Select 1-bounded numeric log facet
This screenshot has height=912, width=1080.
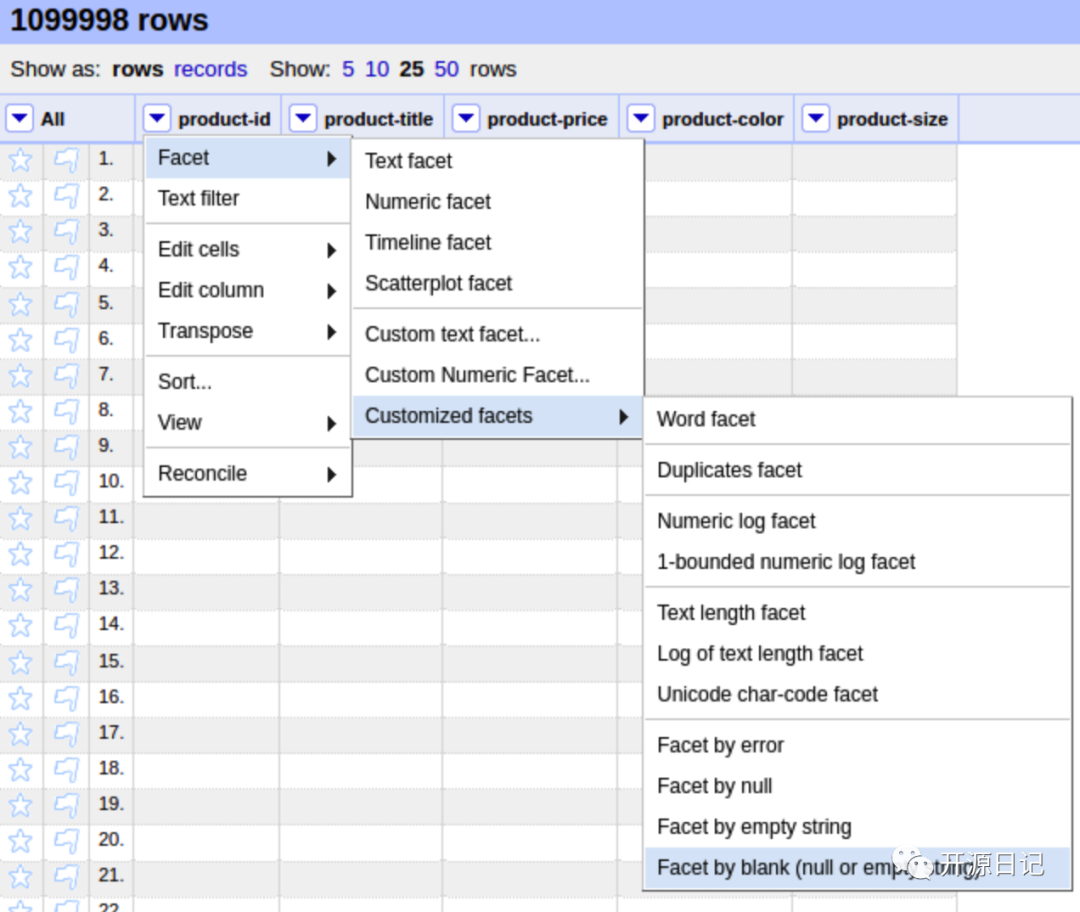point(858,561)
